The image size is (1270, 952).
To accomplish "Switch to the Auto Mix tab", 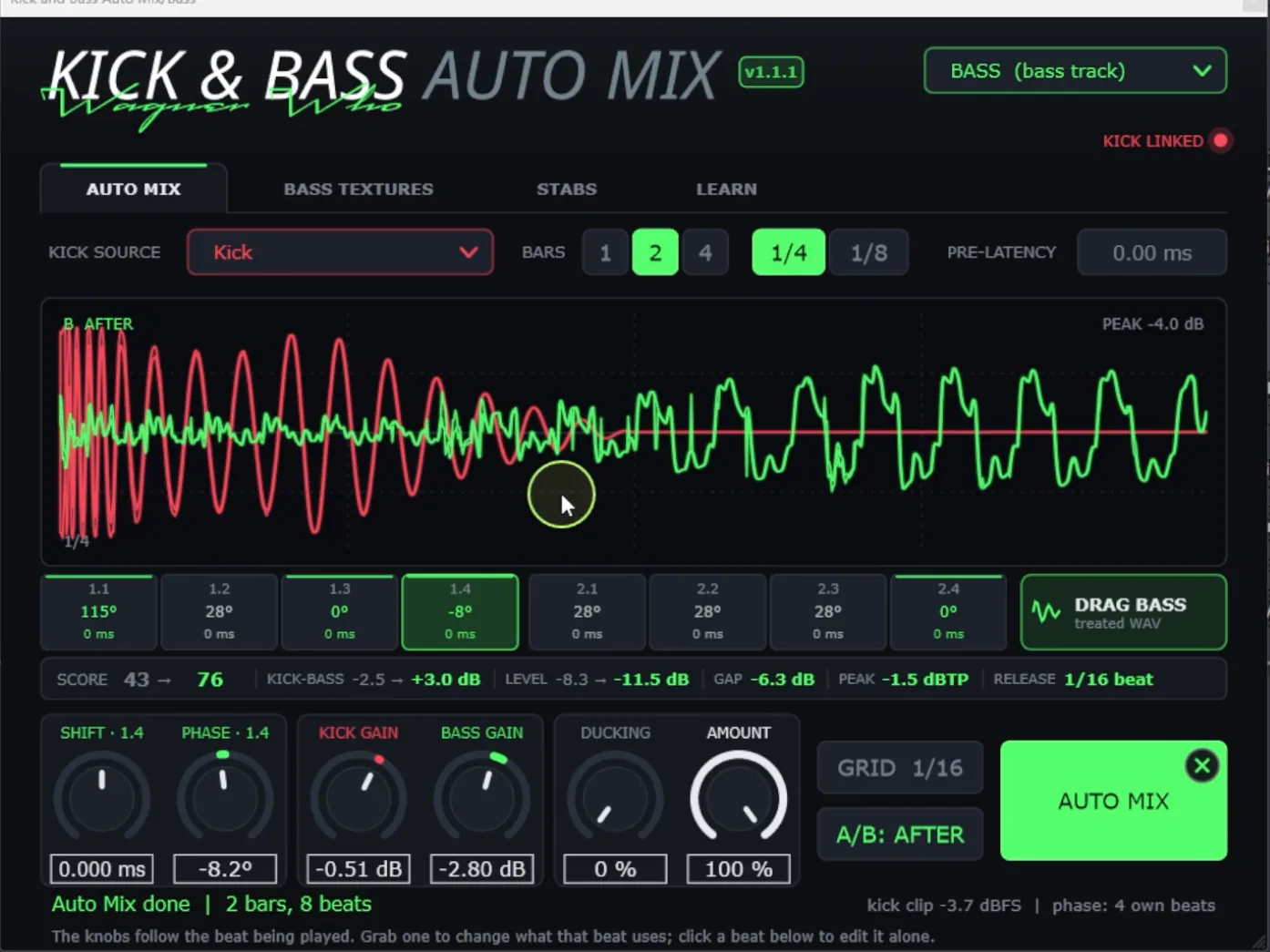I will pyautogui.click(x=134, y=189).
